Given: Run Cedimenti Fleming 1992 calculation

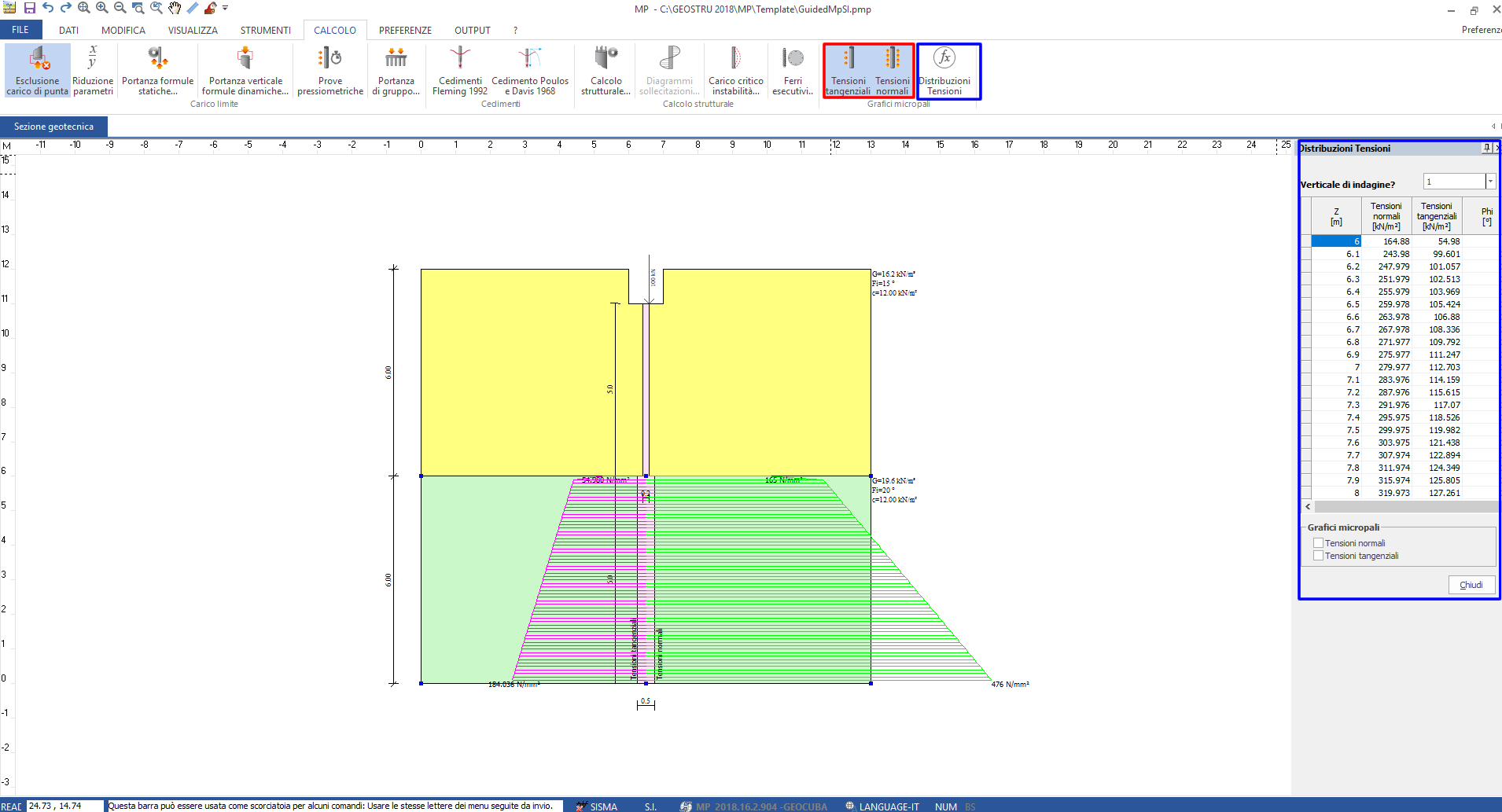Looking at the screenshot, I should (460, 71).
